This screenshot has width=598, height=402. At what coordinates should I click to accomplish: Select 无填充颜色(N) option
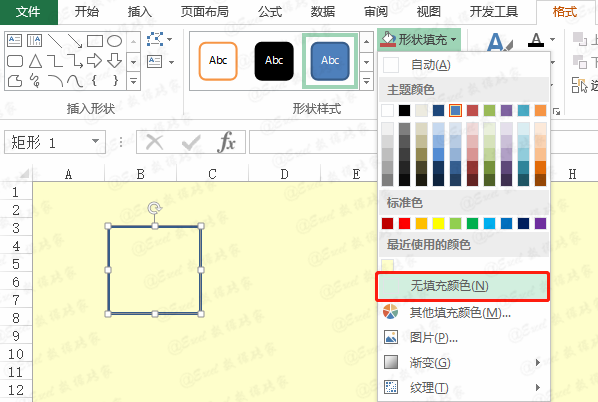click(463, 286)
